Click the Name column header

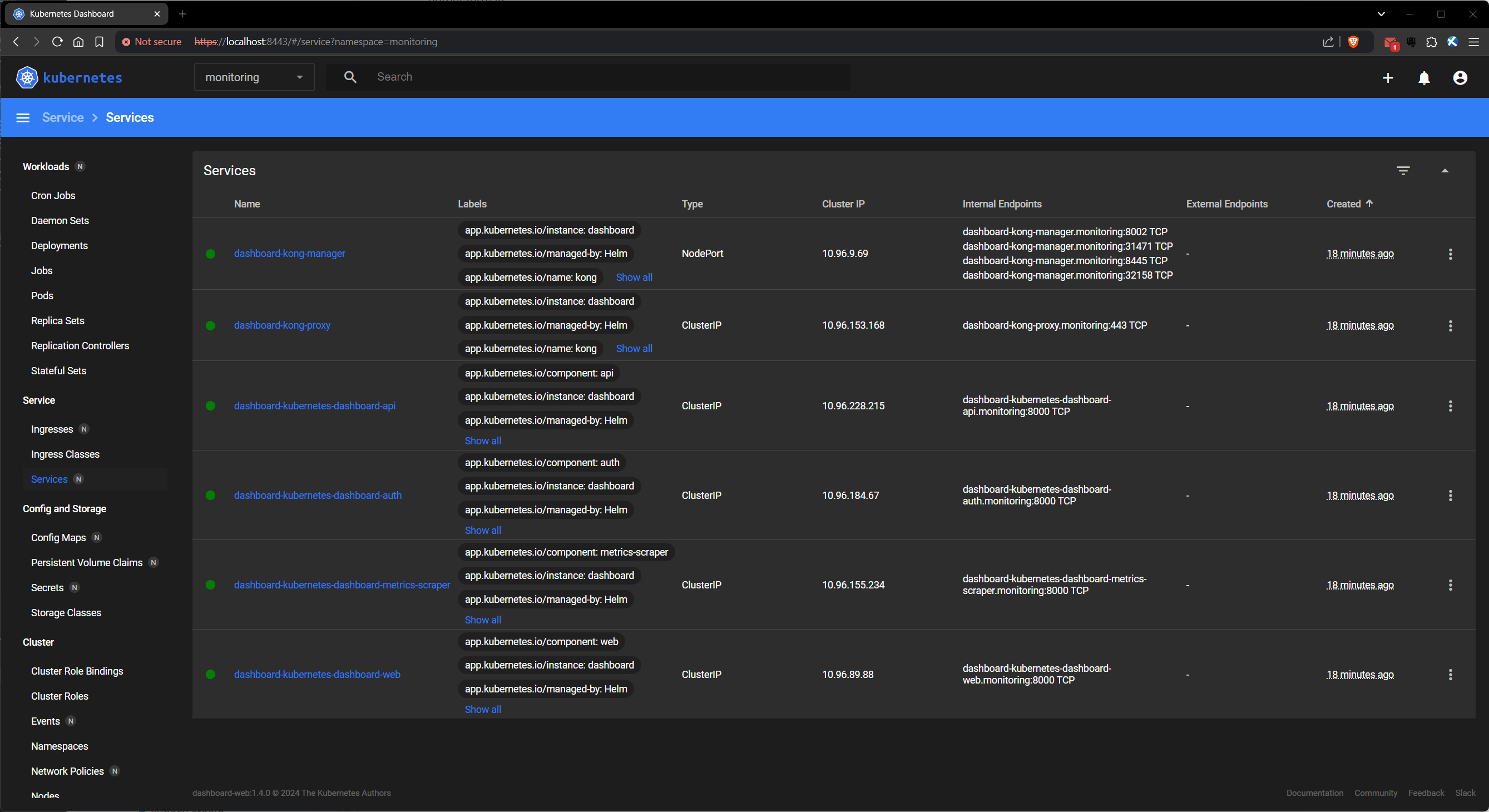point(247,204)
